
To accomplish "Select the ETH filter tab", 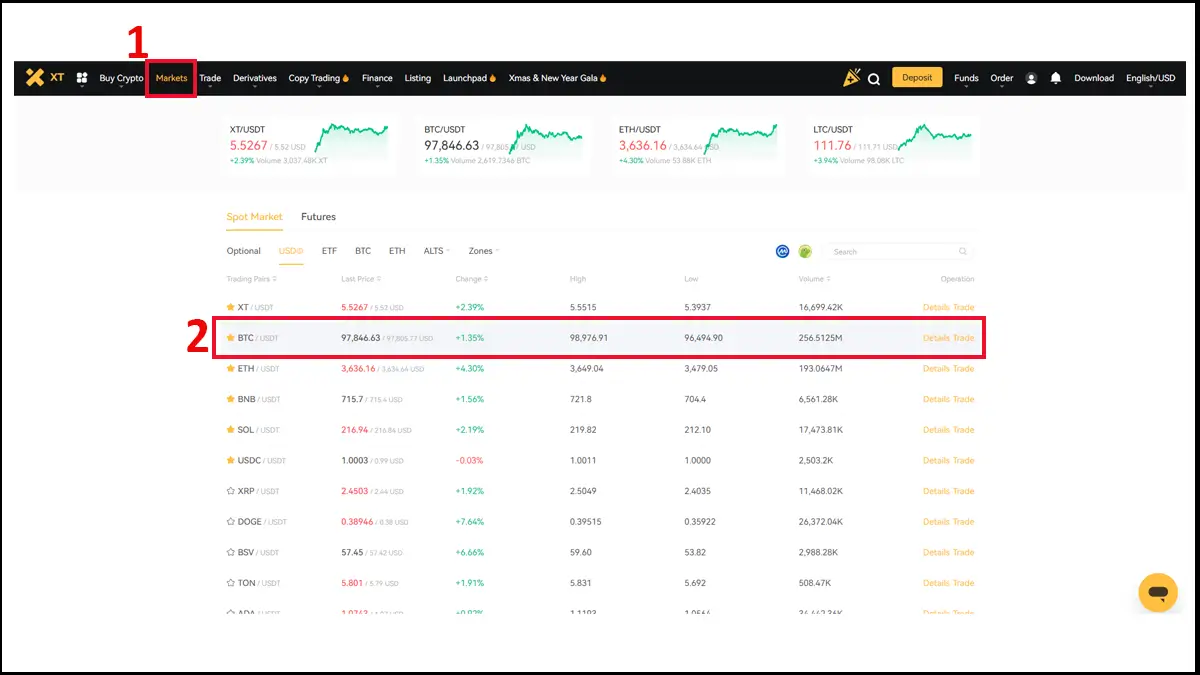I will [397, 251].
